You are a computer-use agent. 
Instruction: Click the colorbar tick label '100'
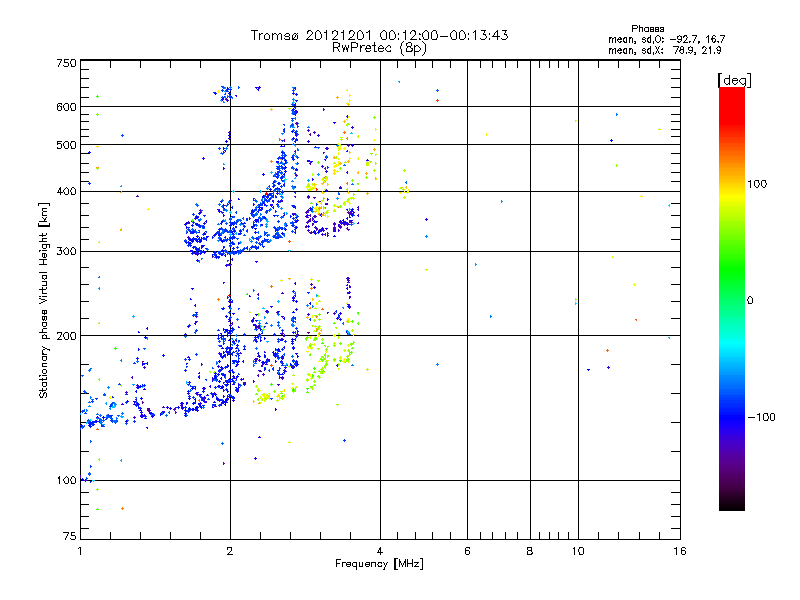(x=757, y=184)
